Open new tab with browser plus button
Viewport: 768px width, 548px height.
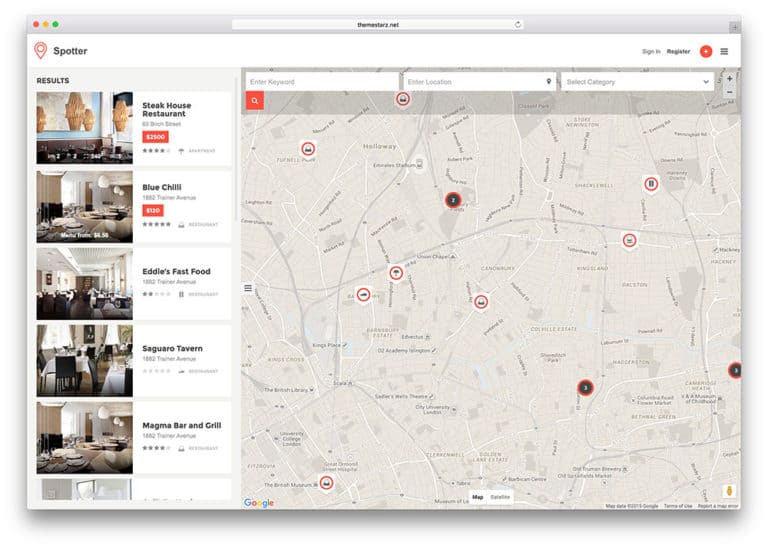coord(734,27)
